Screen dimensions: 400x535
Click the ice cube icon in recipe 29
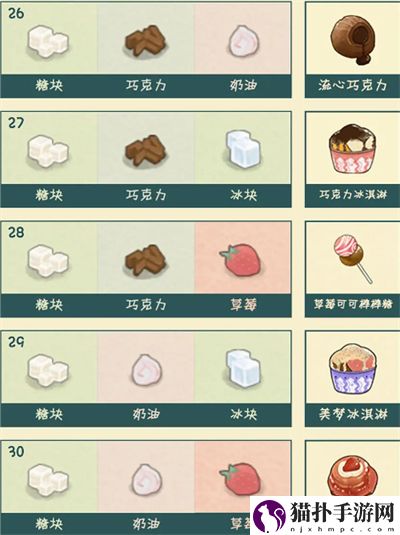click(243, 369)
